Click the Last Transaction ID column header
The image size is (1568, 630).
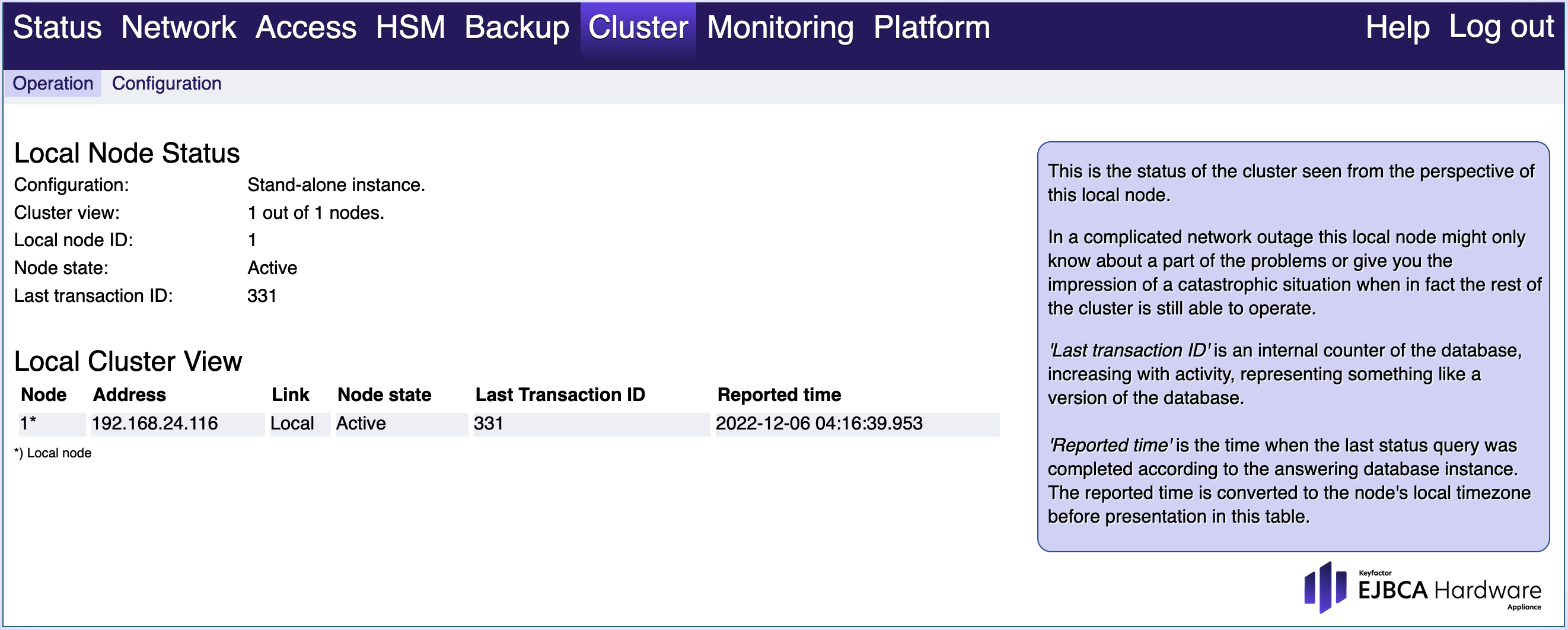click(x=559, y=395)
